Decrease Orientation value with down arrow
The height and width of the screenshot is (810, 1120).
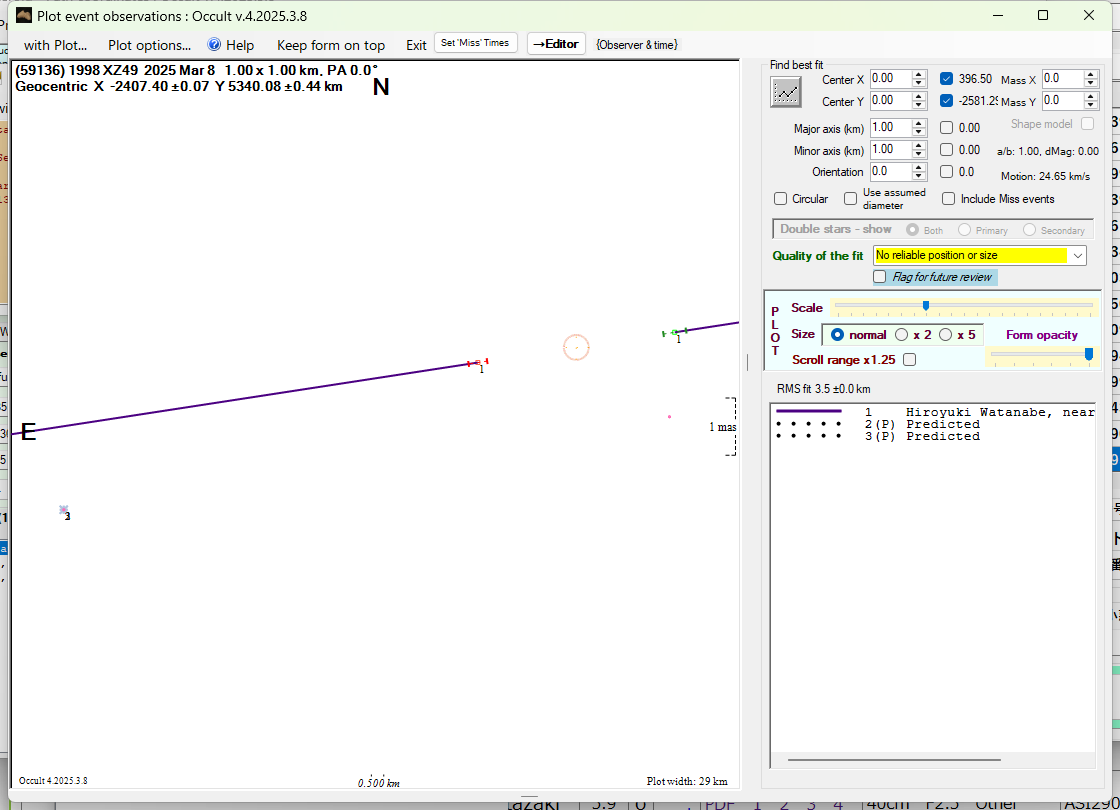(919, 176)
